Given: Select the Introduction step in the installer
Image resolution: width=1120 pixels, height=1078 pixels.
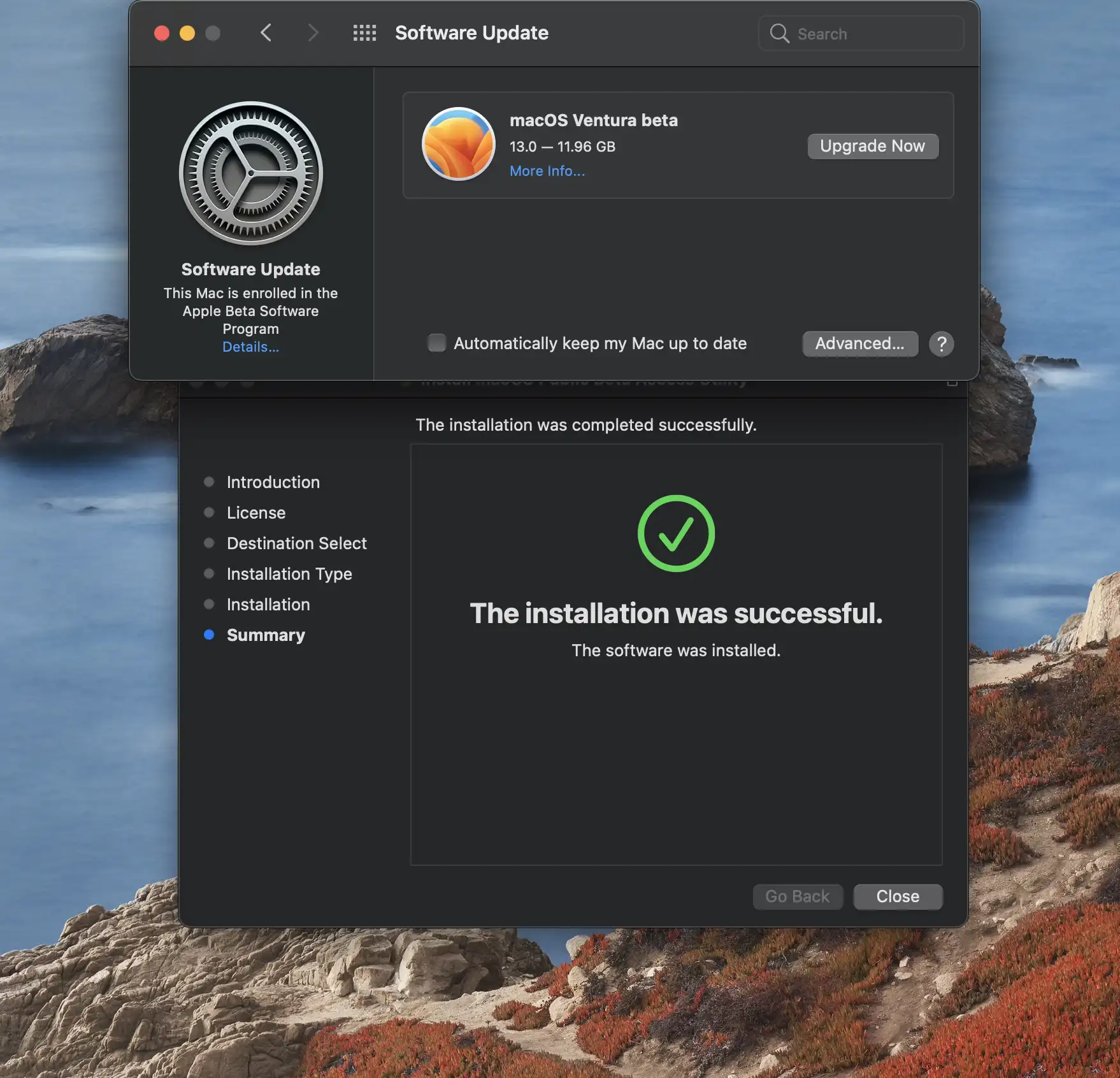Looking at the screenshot, I should coord(273,482).
